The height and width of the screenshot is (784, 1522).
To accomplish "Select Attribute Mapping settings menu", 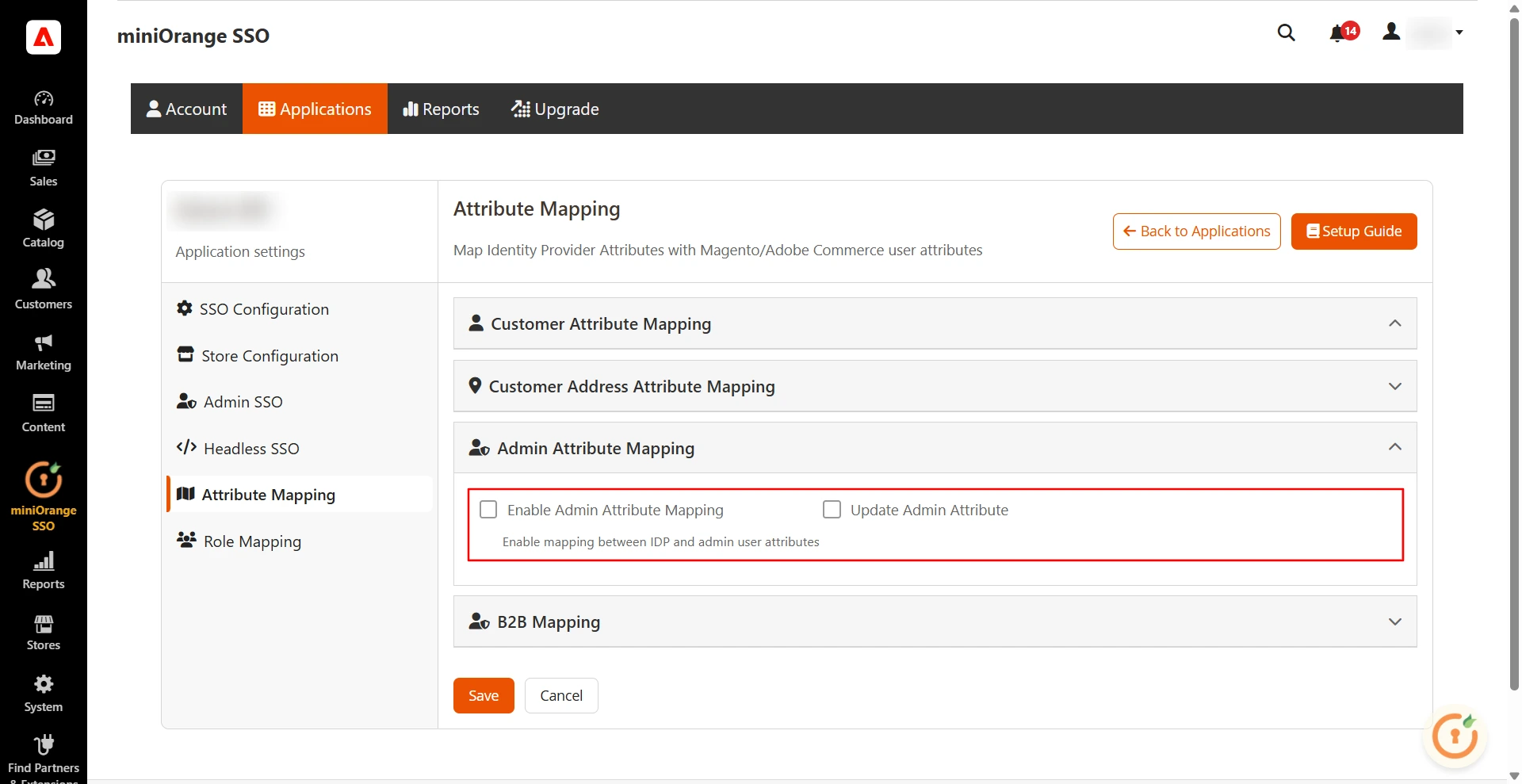I will tap(300, 495).
